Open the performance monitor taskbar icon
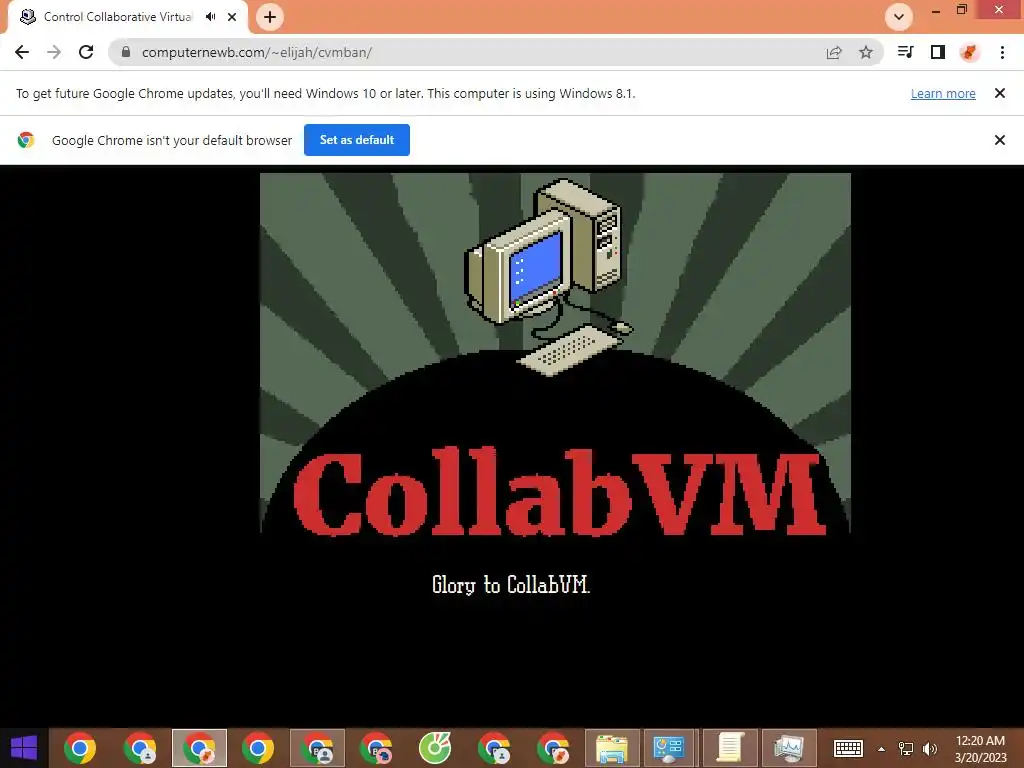 click(x=789, y=748)
